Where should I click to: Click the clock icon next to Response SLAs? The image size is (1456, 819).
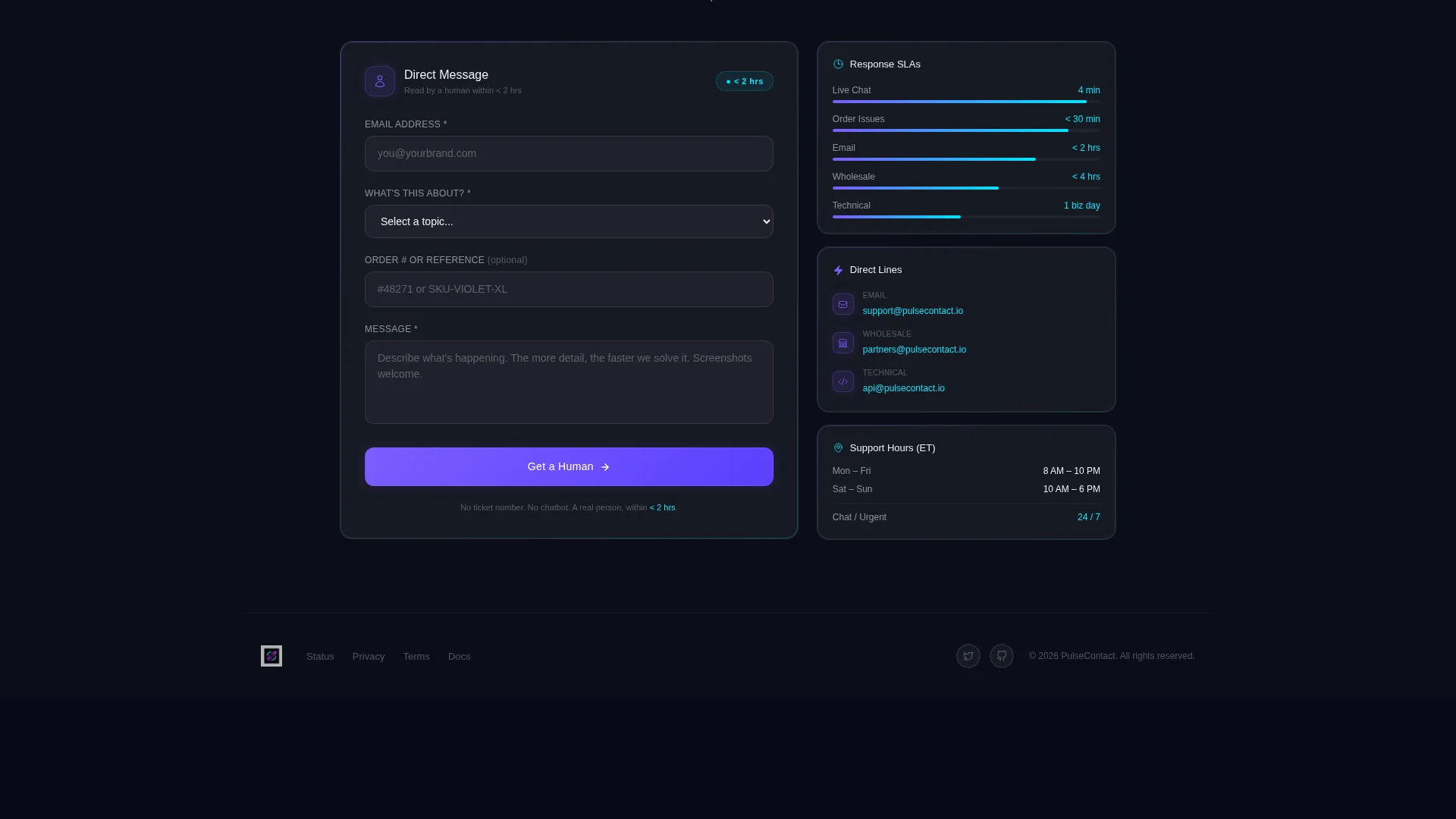[838, 64]
